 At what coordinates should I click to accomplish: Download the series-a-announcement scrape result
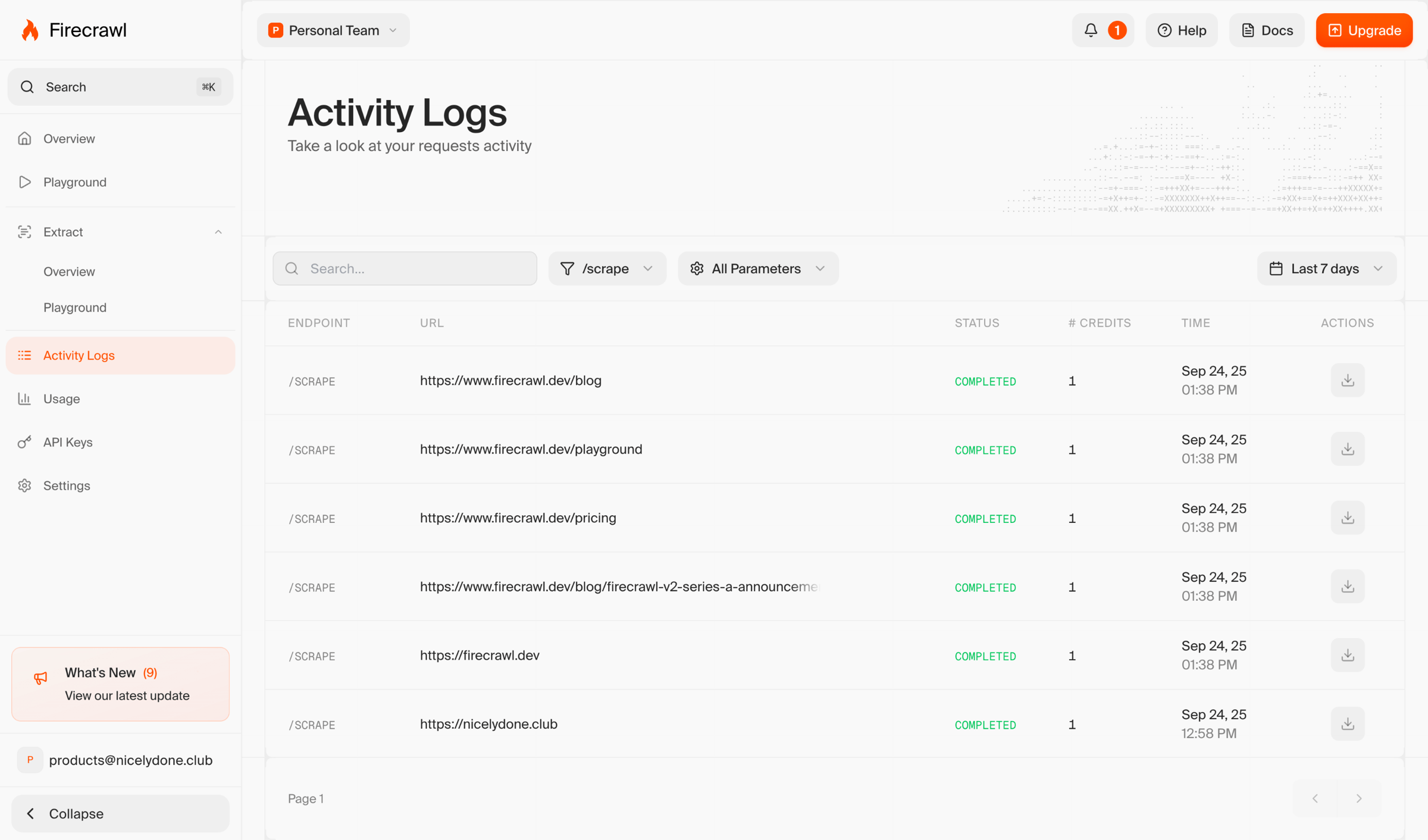coord(1347,587)
